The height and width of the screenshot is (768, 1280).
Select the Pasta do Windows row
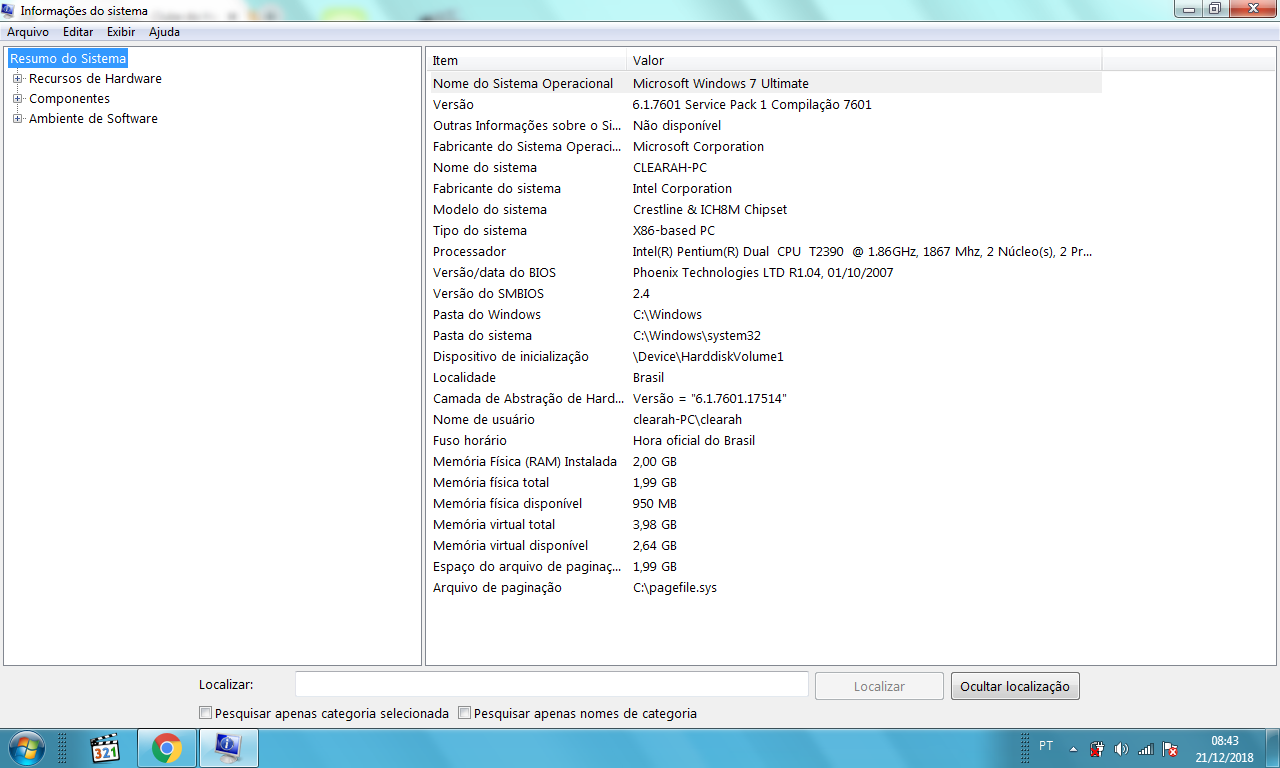(x=765, y=314)
